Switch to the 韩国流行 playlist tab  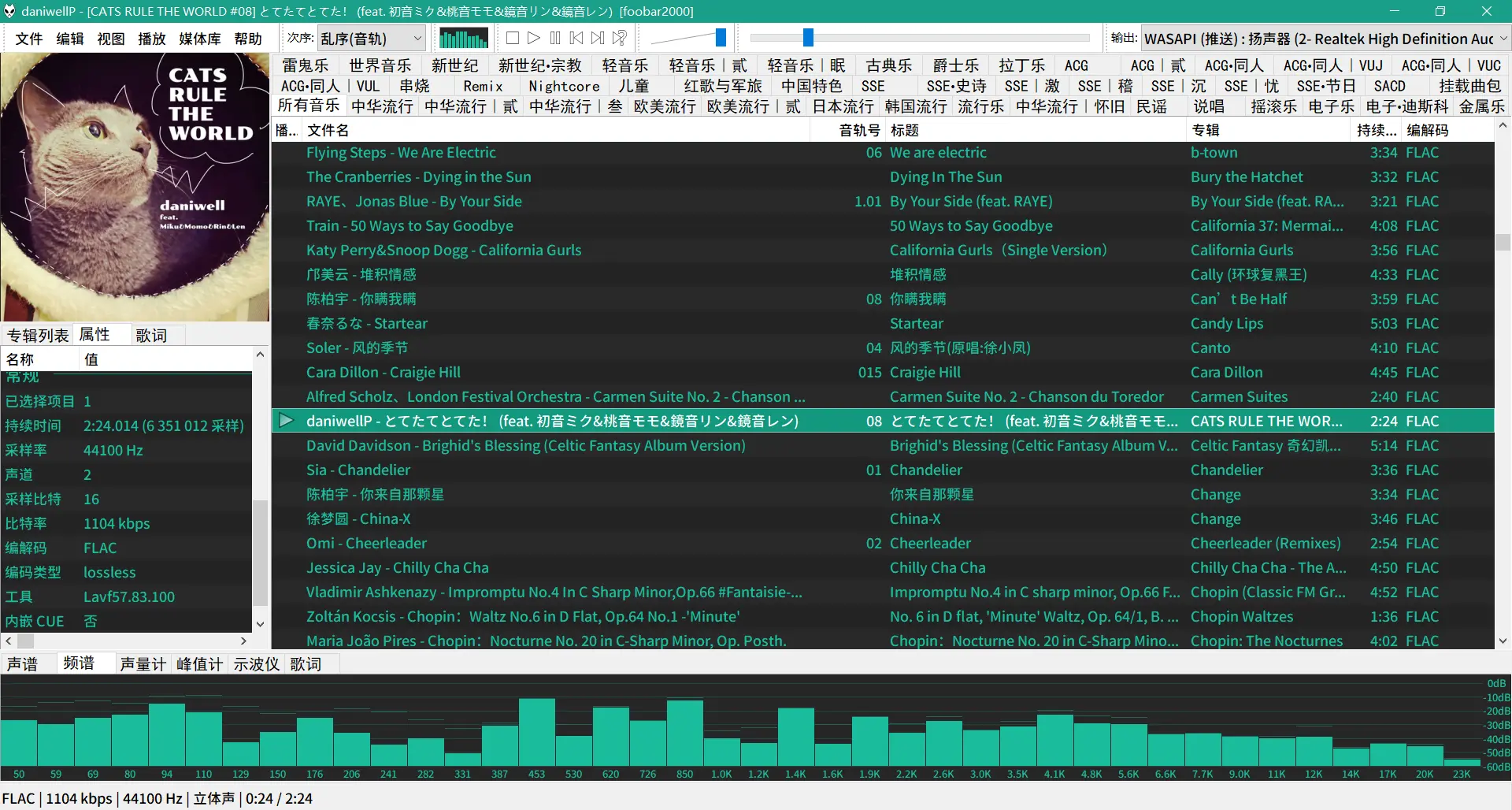[916, 106]
